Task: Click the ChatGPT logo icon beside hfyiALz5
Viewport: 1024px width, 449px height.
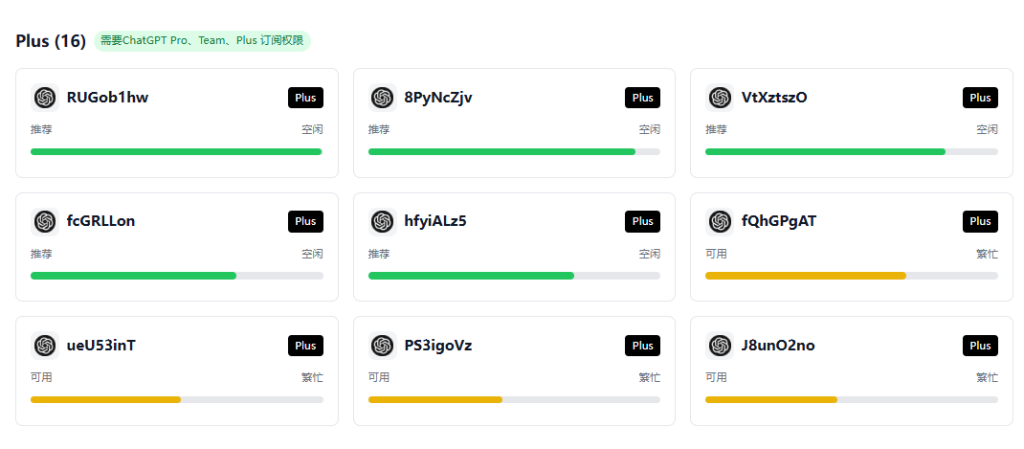Action: pyautogui.click(x=381, y=221)
